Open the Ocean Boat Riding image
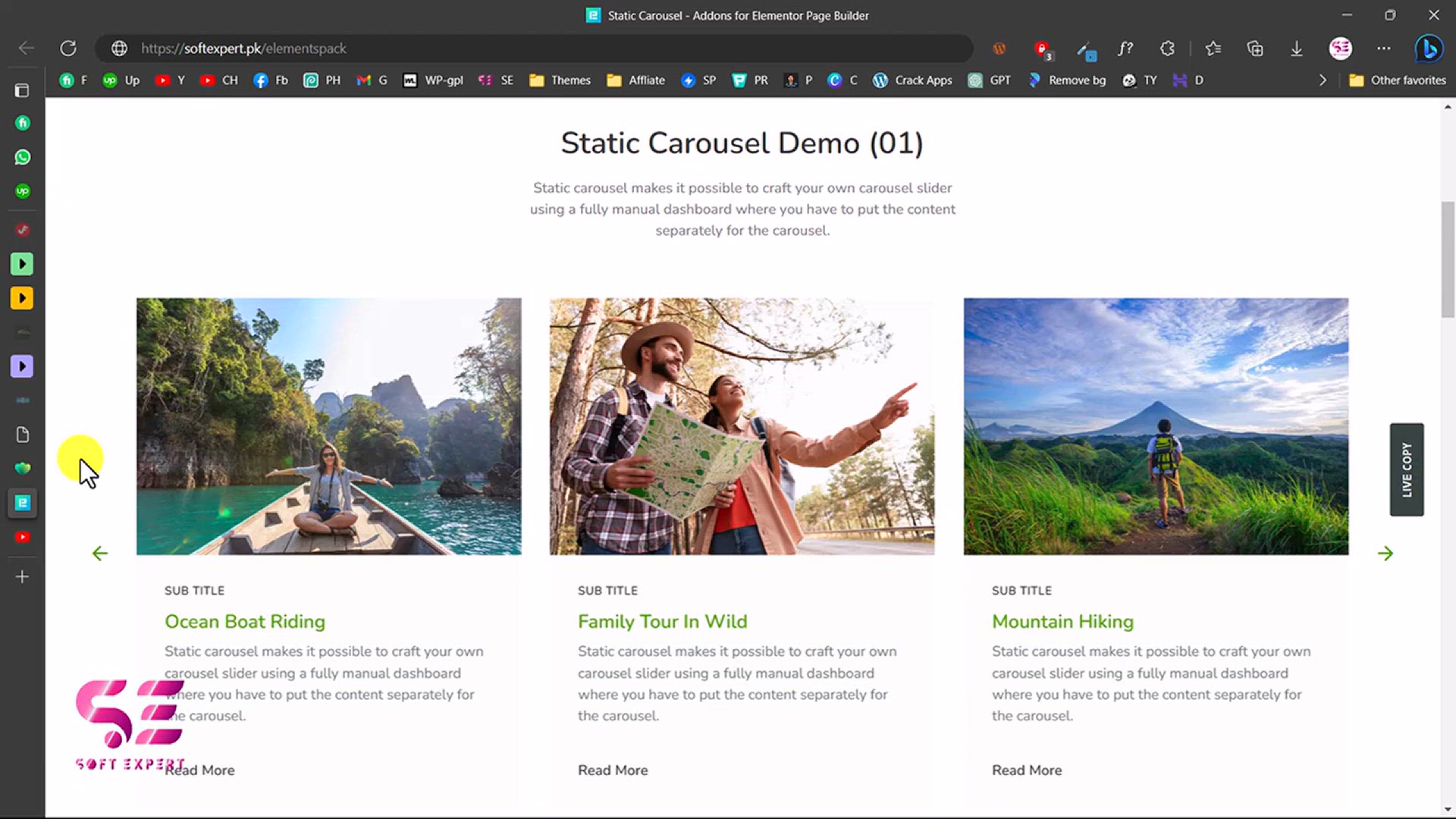1456x819 pixels. (x=329, y=426)
